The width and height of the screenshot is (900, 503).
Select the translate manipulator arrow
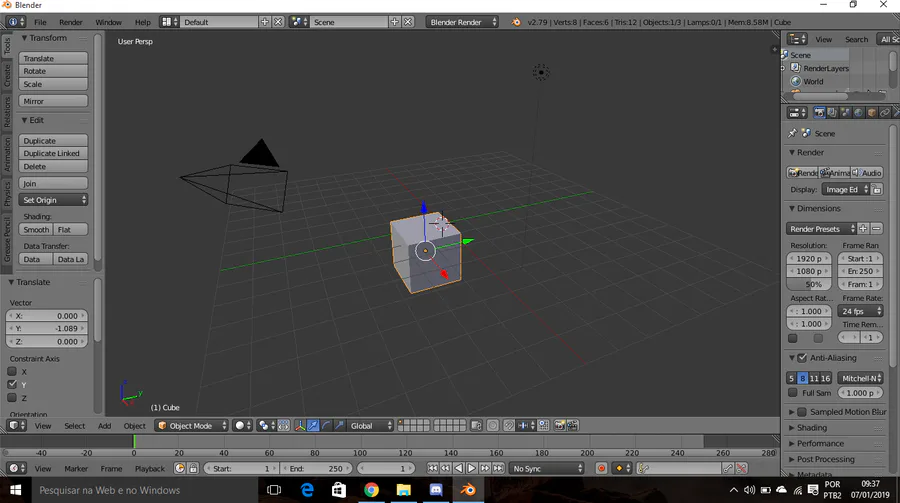click(x=313, y=425)
